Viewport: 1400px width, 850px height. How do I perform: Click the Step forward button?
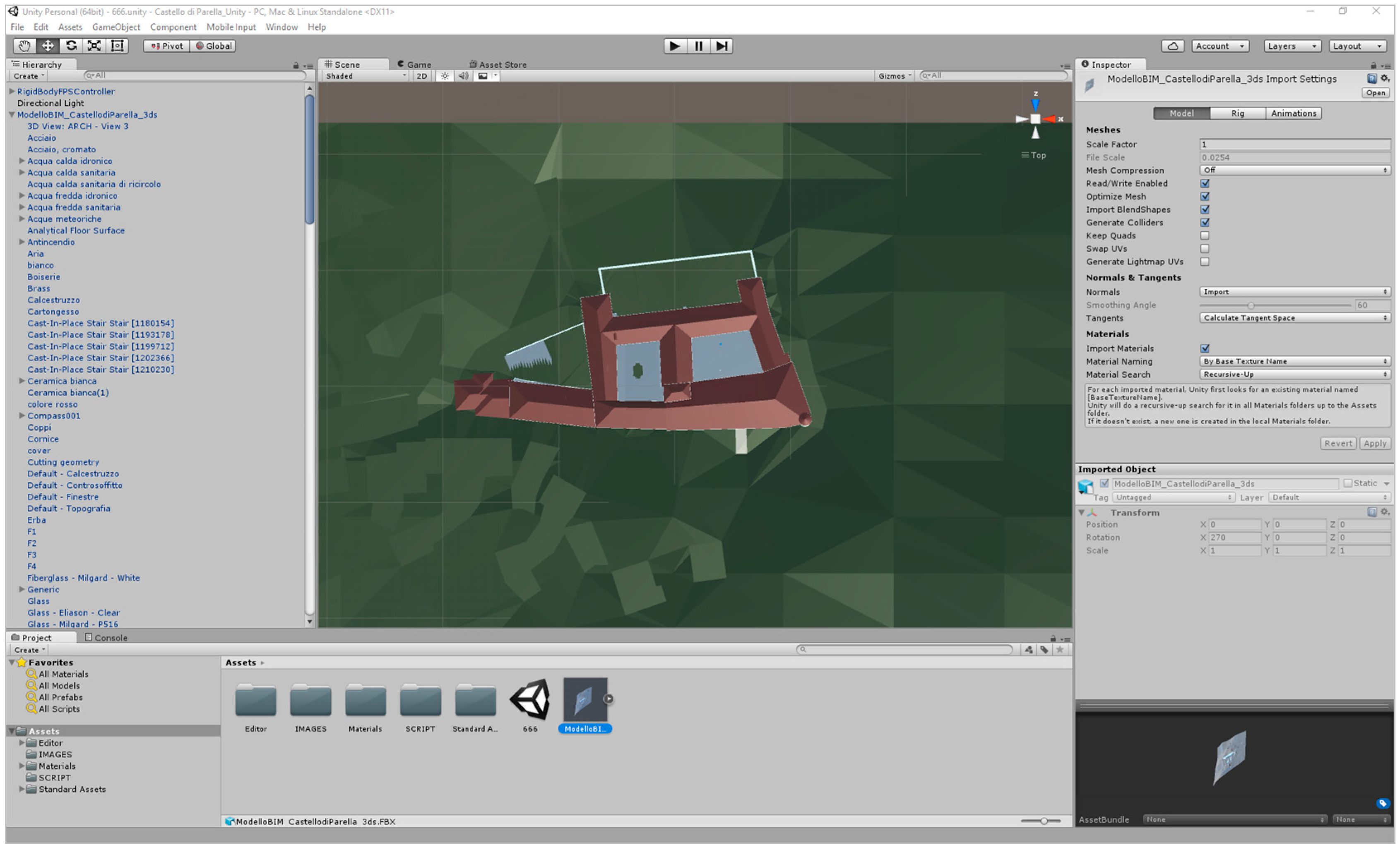pos(721,46)
